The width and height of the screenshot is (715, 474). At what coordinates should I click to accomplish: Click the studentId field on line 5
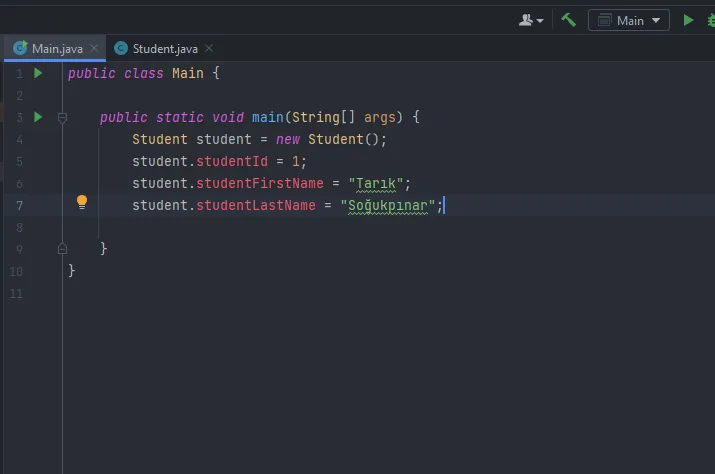click(232, 161)
